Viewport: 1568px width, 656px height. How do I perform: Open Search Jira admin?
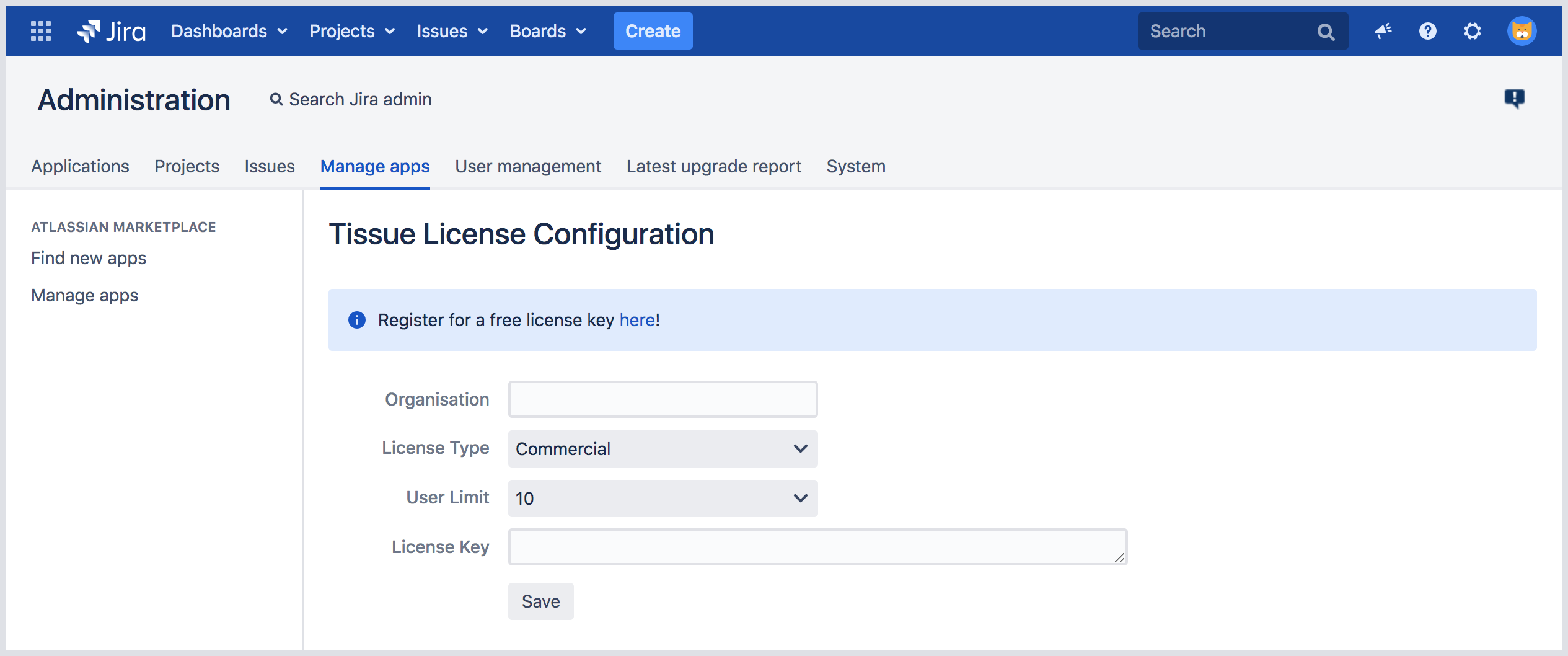click(x=351, y=99)
